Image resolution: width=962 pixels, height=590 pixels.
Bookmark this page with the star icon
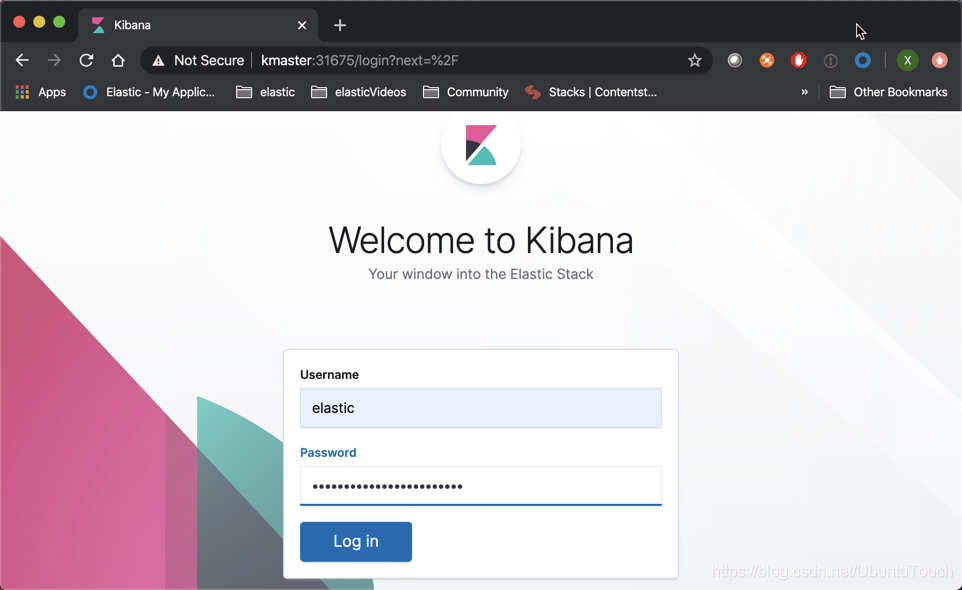[x=695, y=60]
